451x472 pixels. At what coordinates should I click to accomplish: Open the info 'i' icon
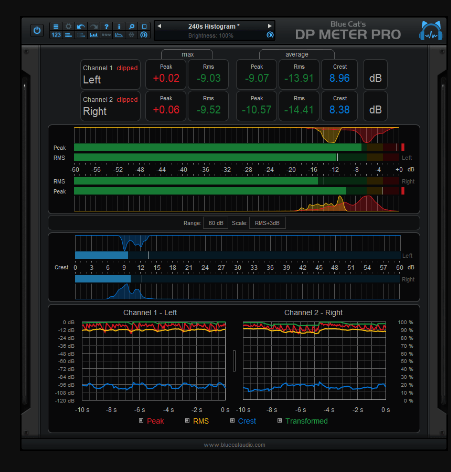pos(119,26)
